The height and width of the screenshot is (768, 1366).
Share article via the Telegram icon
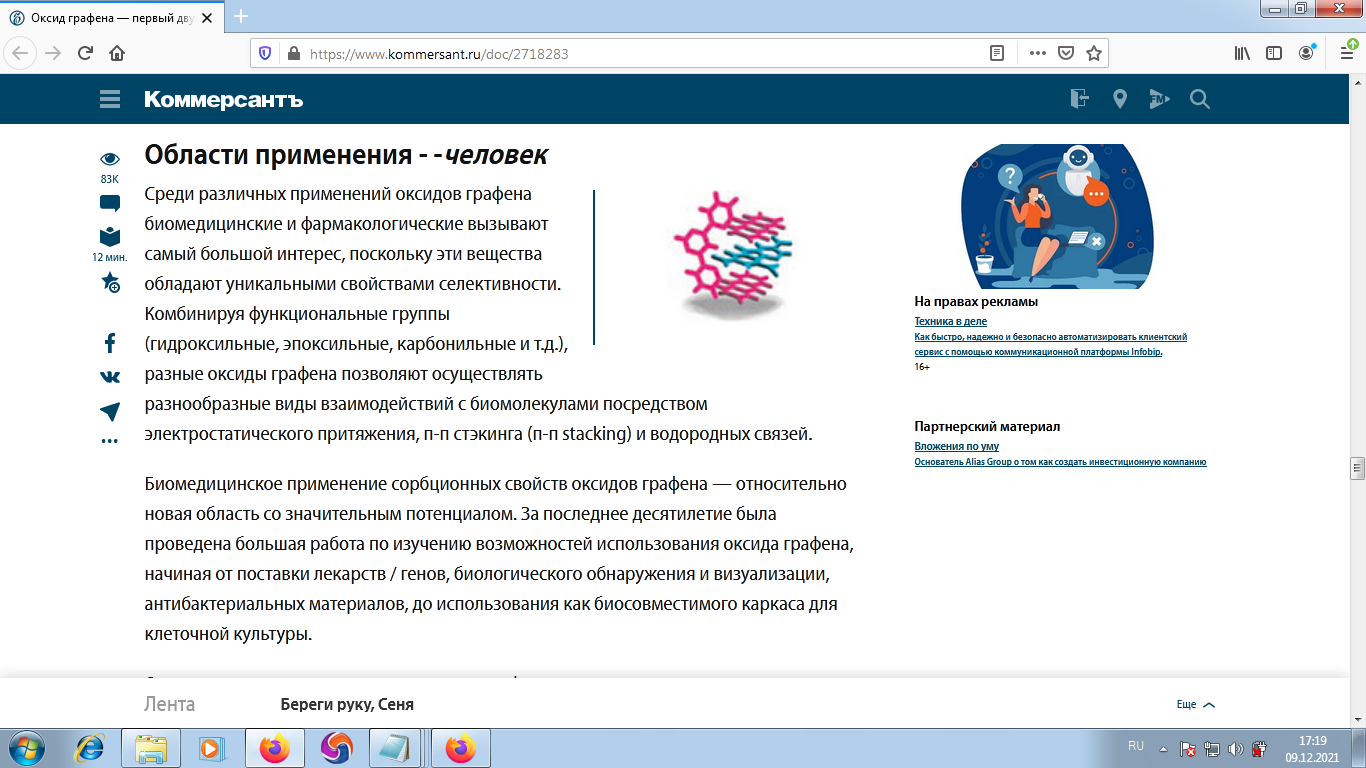point(109,410)
